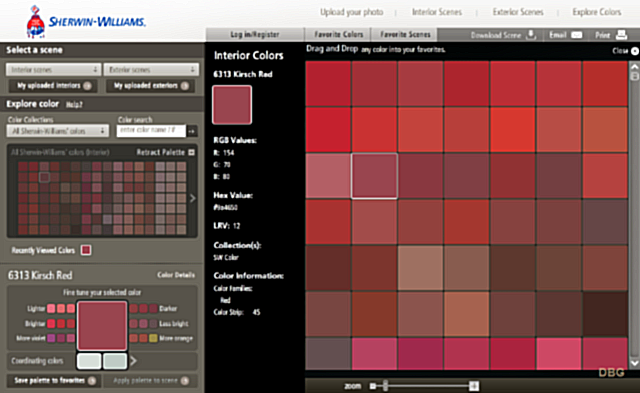
Task: Click the icon beside Apply palette to scene
Action: point(185,381)
